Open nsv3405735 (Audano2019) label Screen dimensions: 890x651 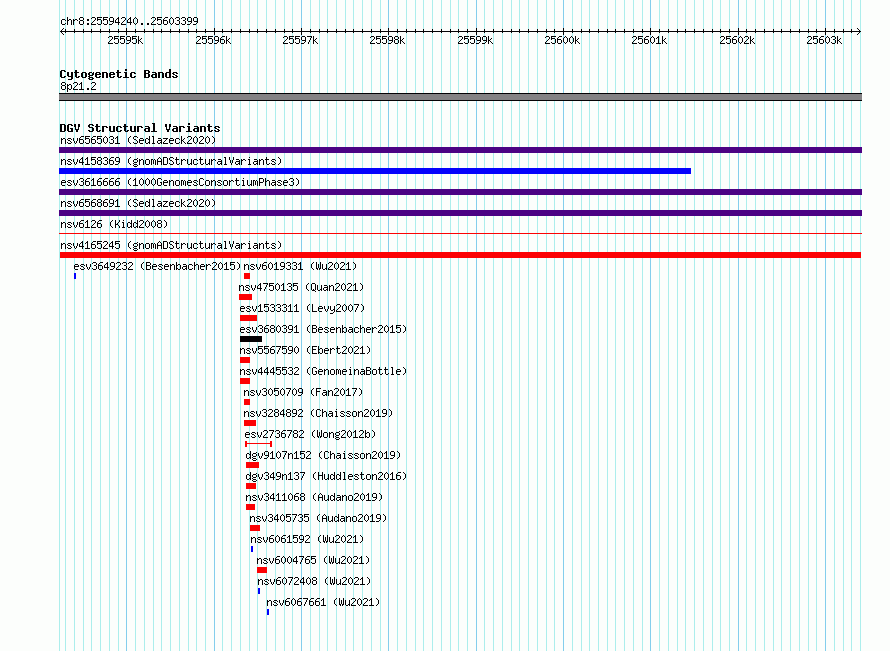tap(318, 518)
